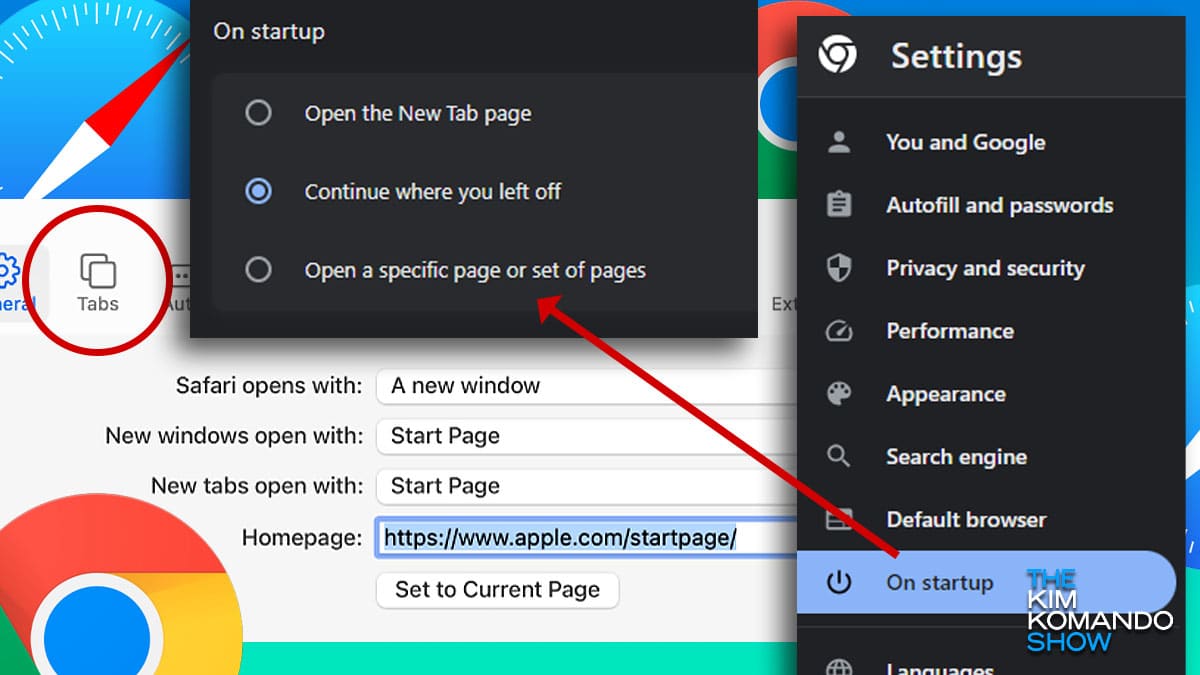Click the person icon beside You and Google
The width and height of the screenshot is (1200, 675).
click(x=838, y=142)
